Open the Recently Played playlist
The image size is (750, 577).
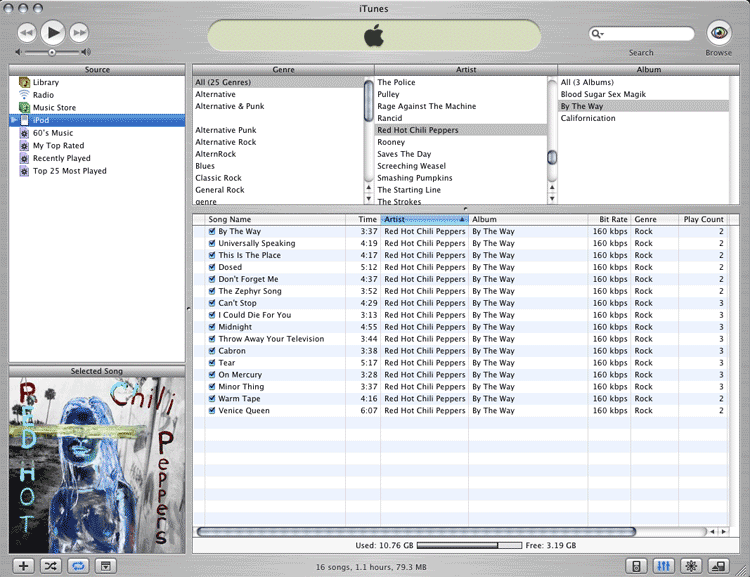point(61,158)
